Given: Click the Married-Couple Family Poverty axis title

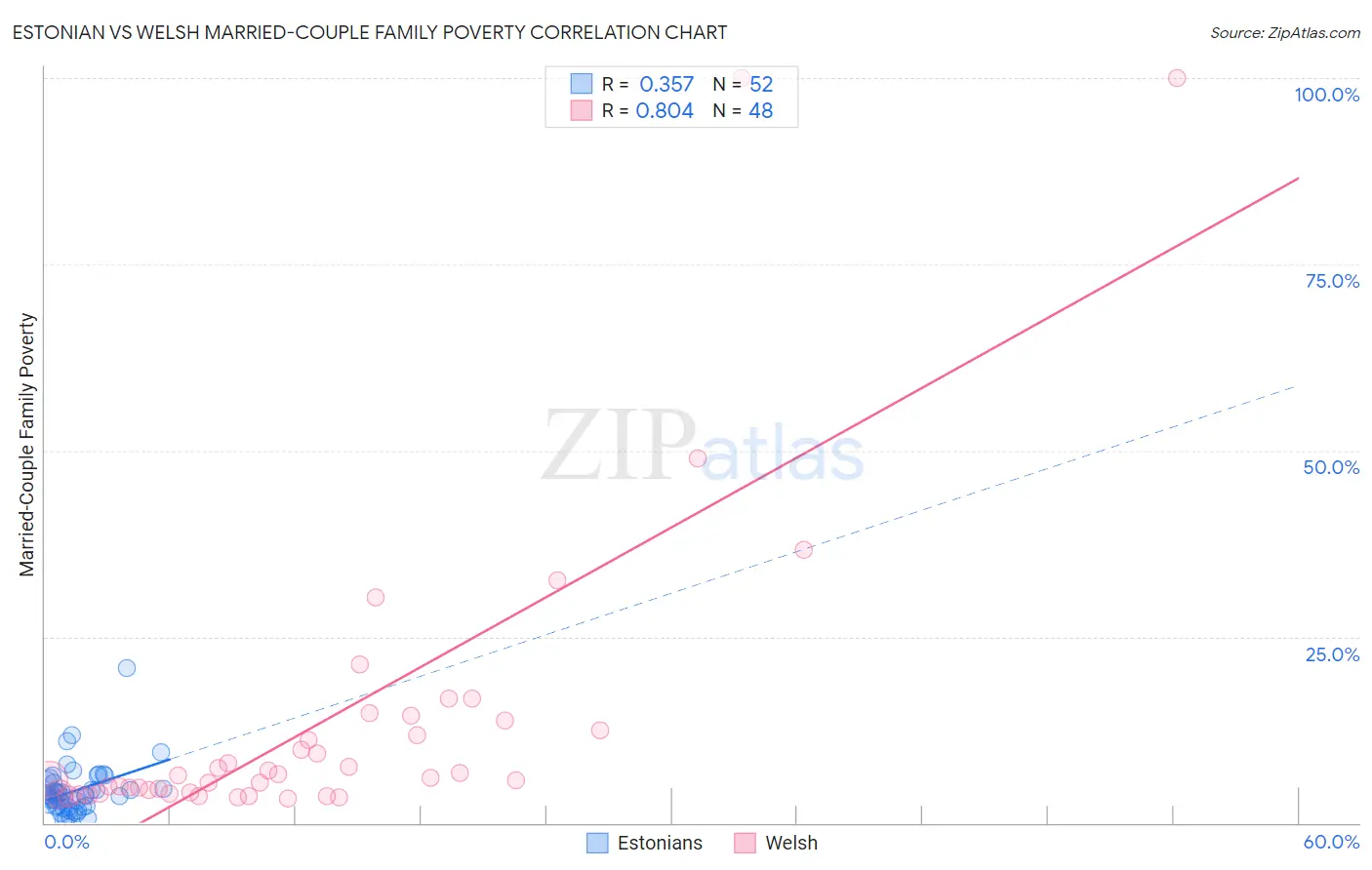Looking at the screenshot, I should tap(27, 445).
